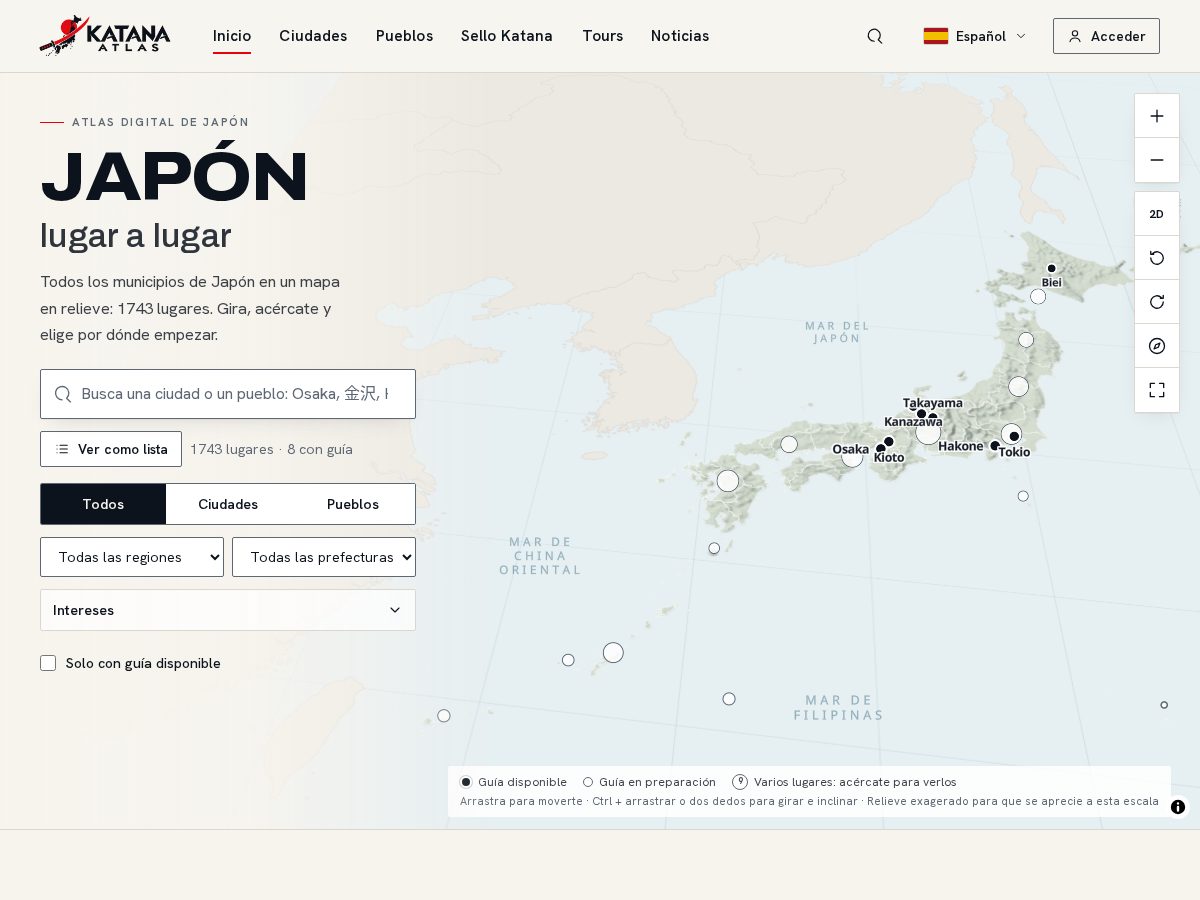1200x900 pixels.
Task: Open the search magnifier in the header
Action: click(x=875, y=36)
